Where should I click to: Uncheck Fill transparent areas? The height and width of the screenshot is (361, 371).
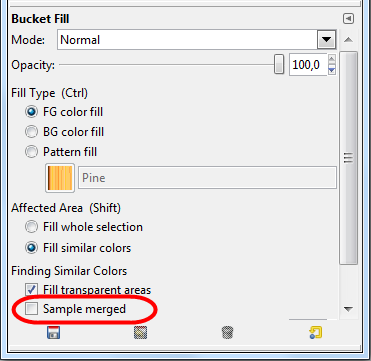pyautogui.click(x=32, y=289)
